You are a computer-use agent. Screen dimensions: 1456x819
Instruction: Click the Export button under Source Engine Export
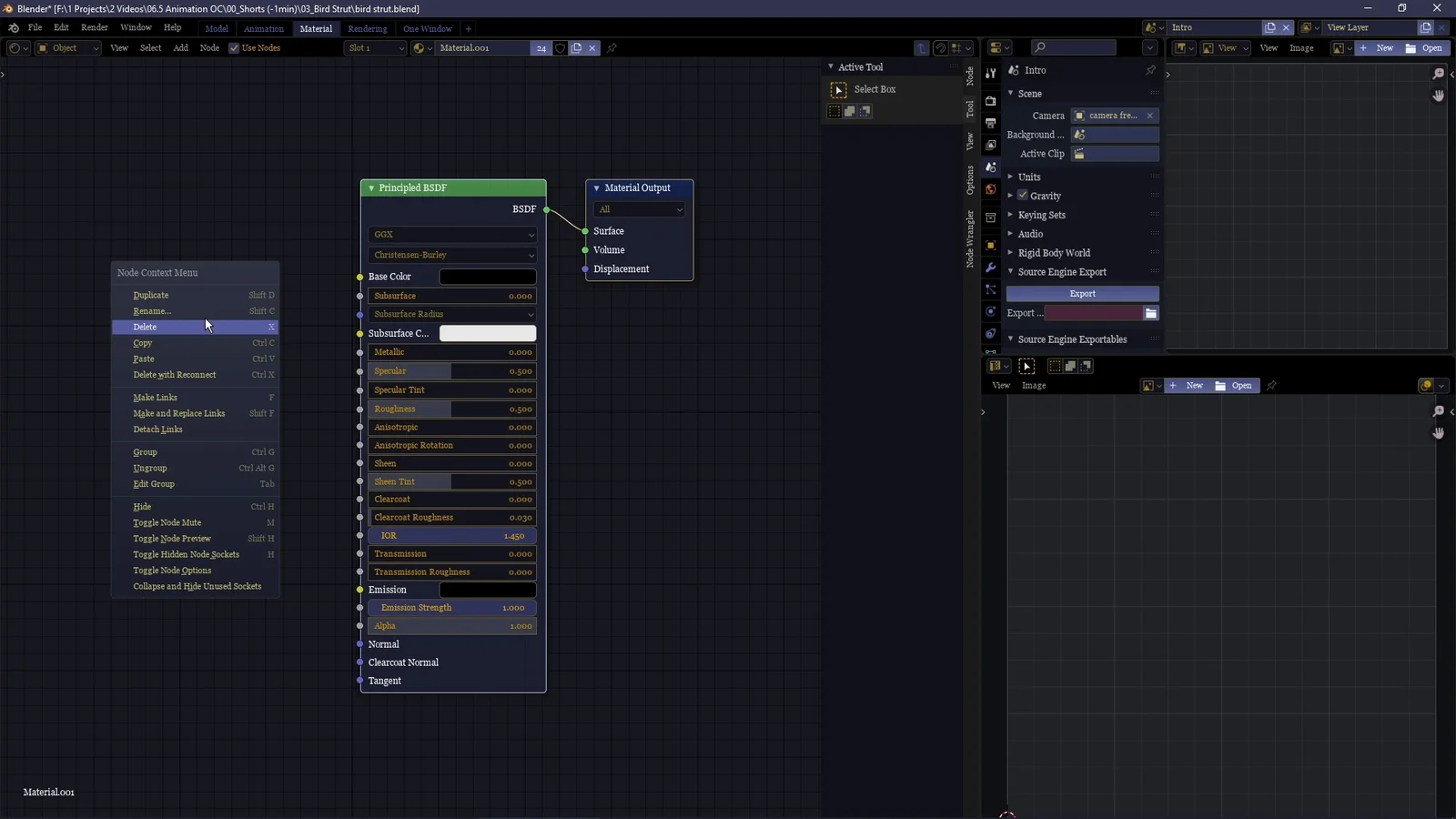[x=1082, y=293]
